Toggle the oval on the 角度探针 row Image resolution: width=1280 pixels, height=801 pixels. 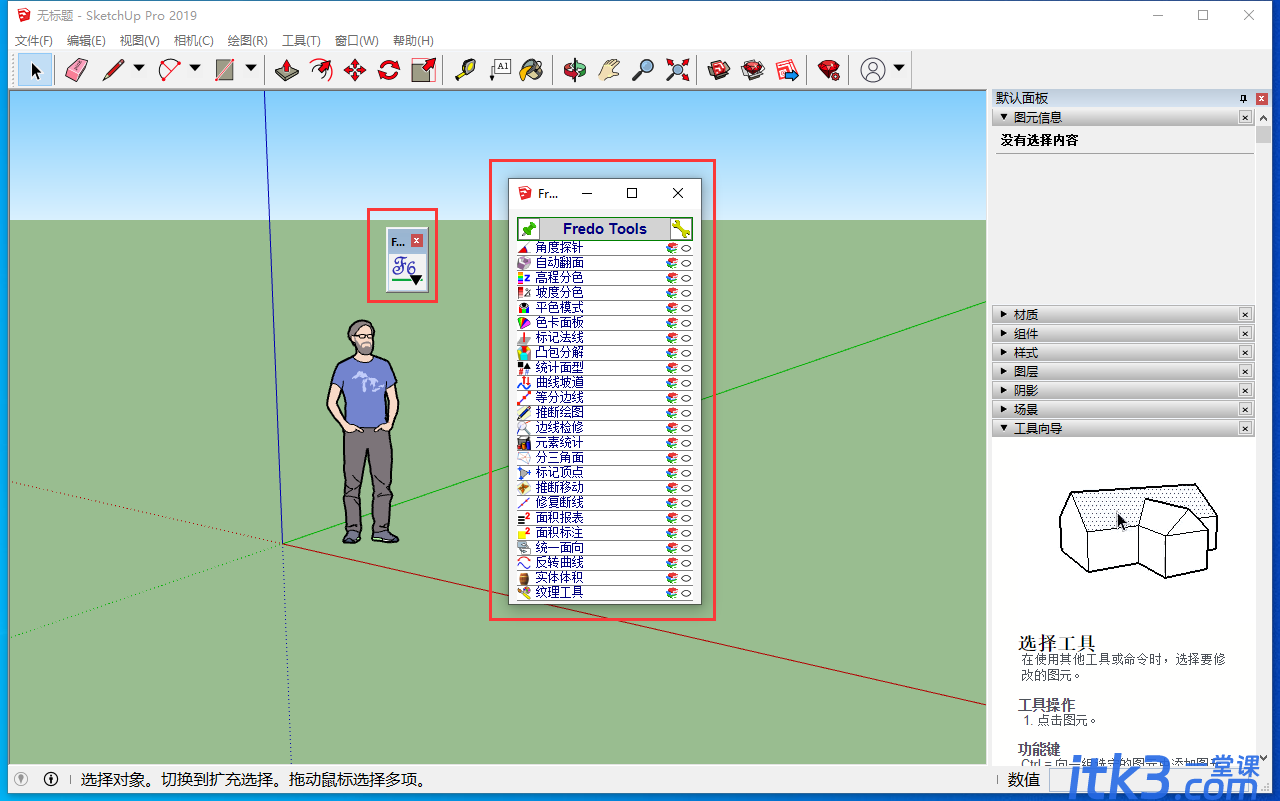[x=687, y=248]
